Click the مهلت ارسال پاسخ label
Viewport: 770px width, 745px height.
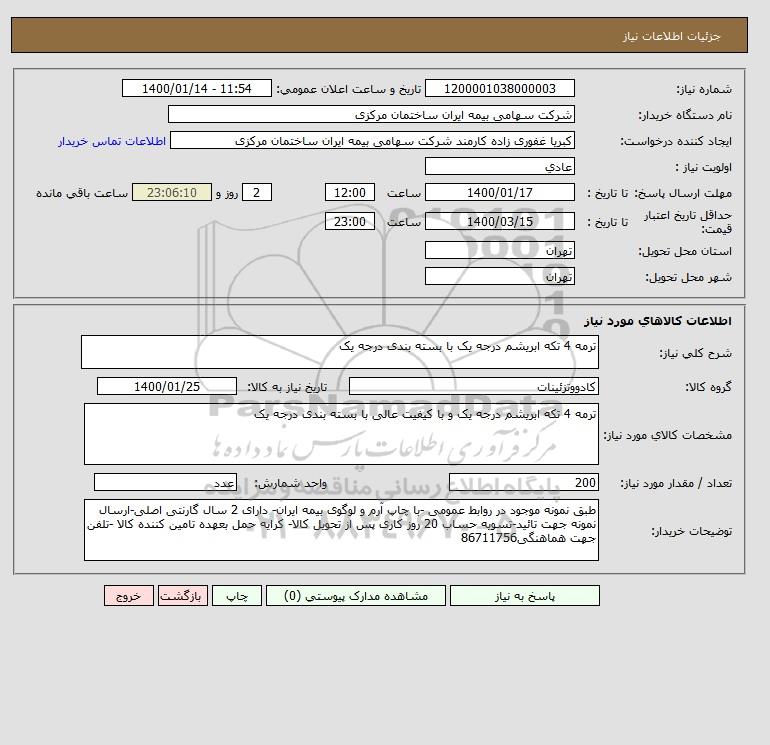(683, 193)
